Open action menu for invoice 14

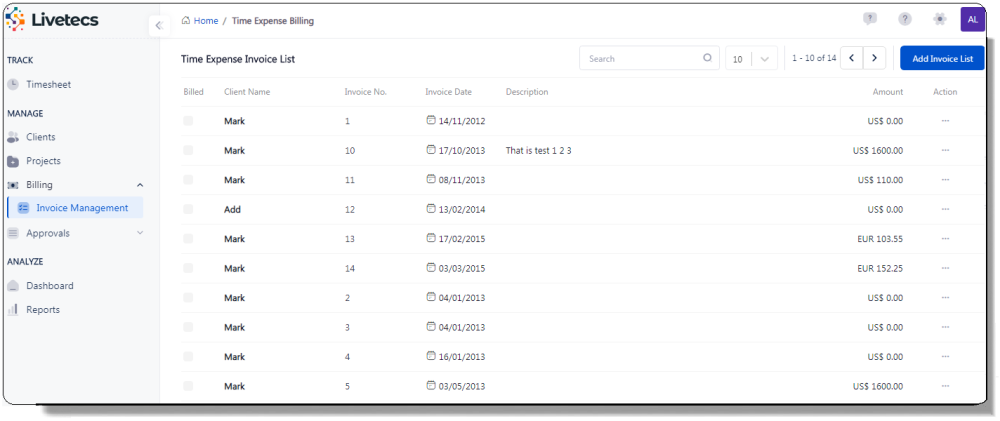[945, 269]
